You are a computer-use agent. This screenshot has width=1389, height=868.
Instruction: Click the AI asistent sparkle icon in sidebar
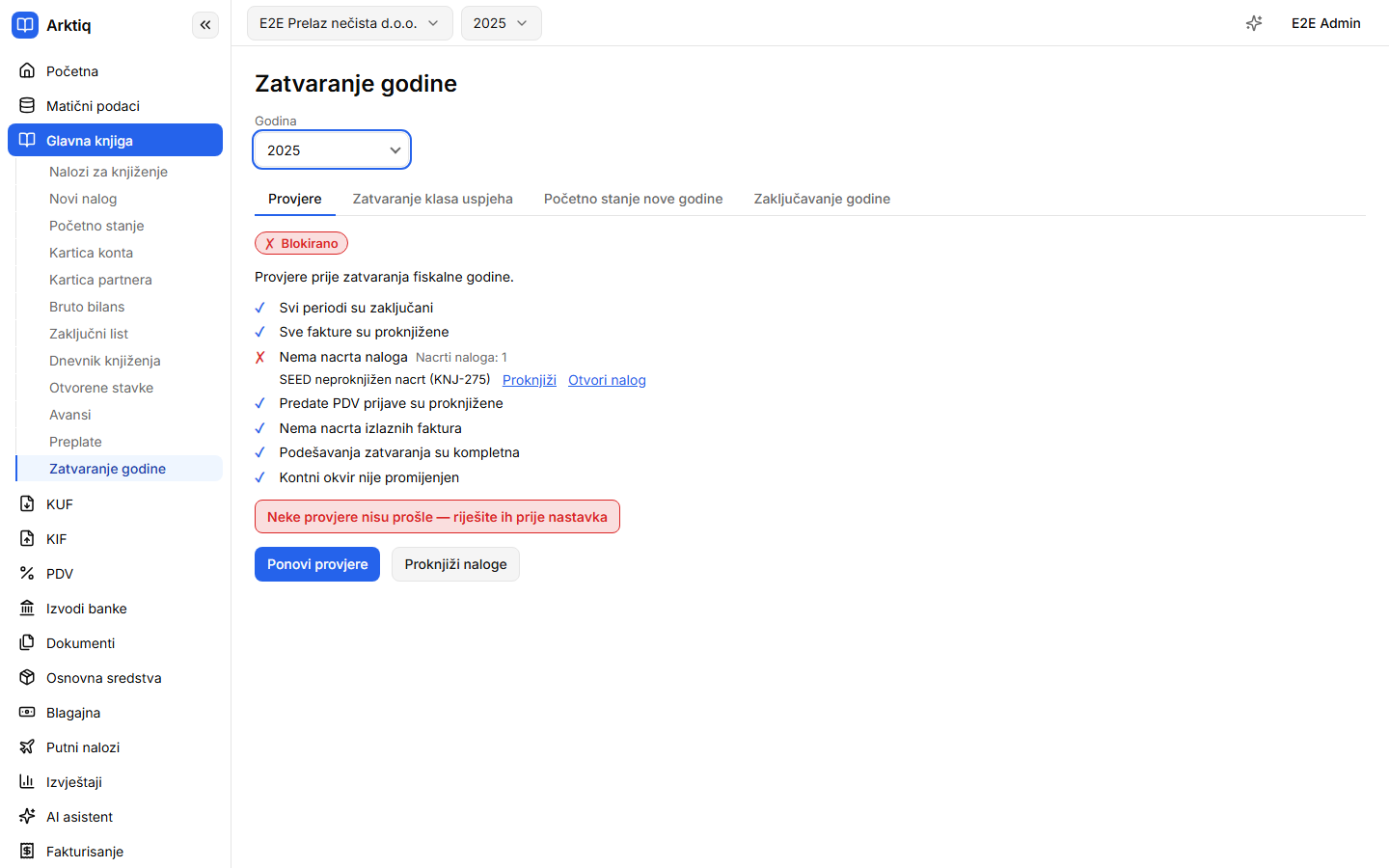[27, 816]
